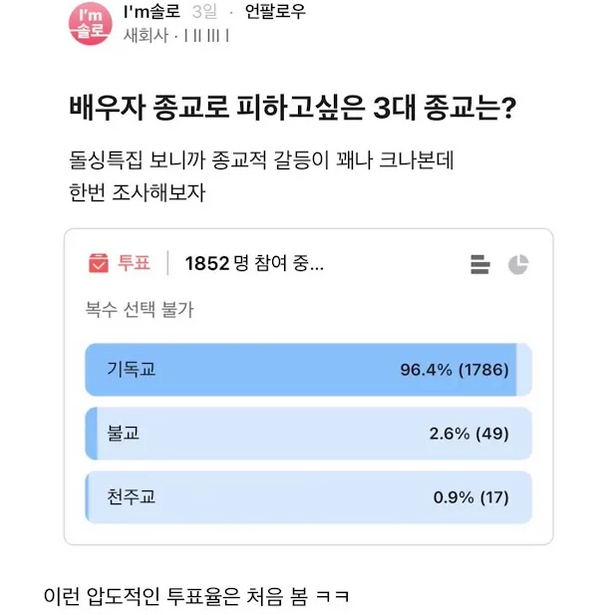Click the I'm솔로 pink profile avatar

click(x=91, y=24)
